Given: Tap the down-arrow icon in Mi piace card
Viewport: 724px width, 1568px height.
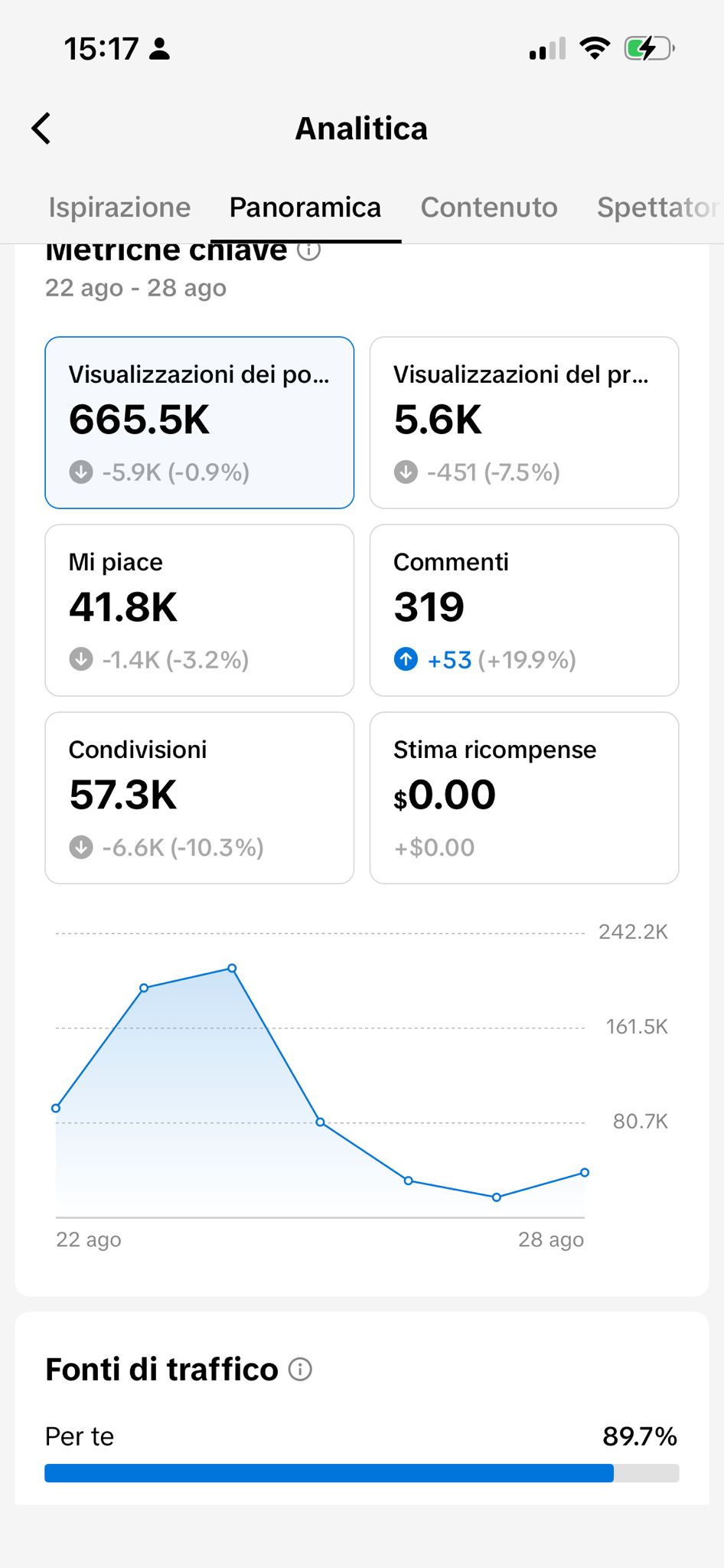Looking at the screenshot, I should coord(81,659).
